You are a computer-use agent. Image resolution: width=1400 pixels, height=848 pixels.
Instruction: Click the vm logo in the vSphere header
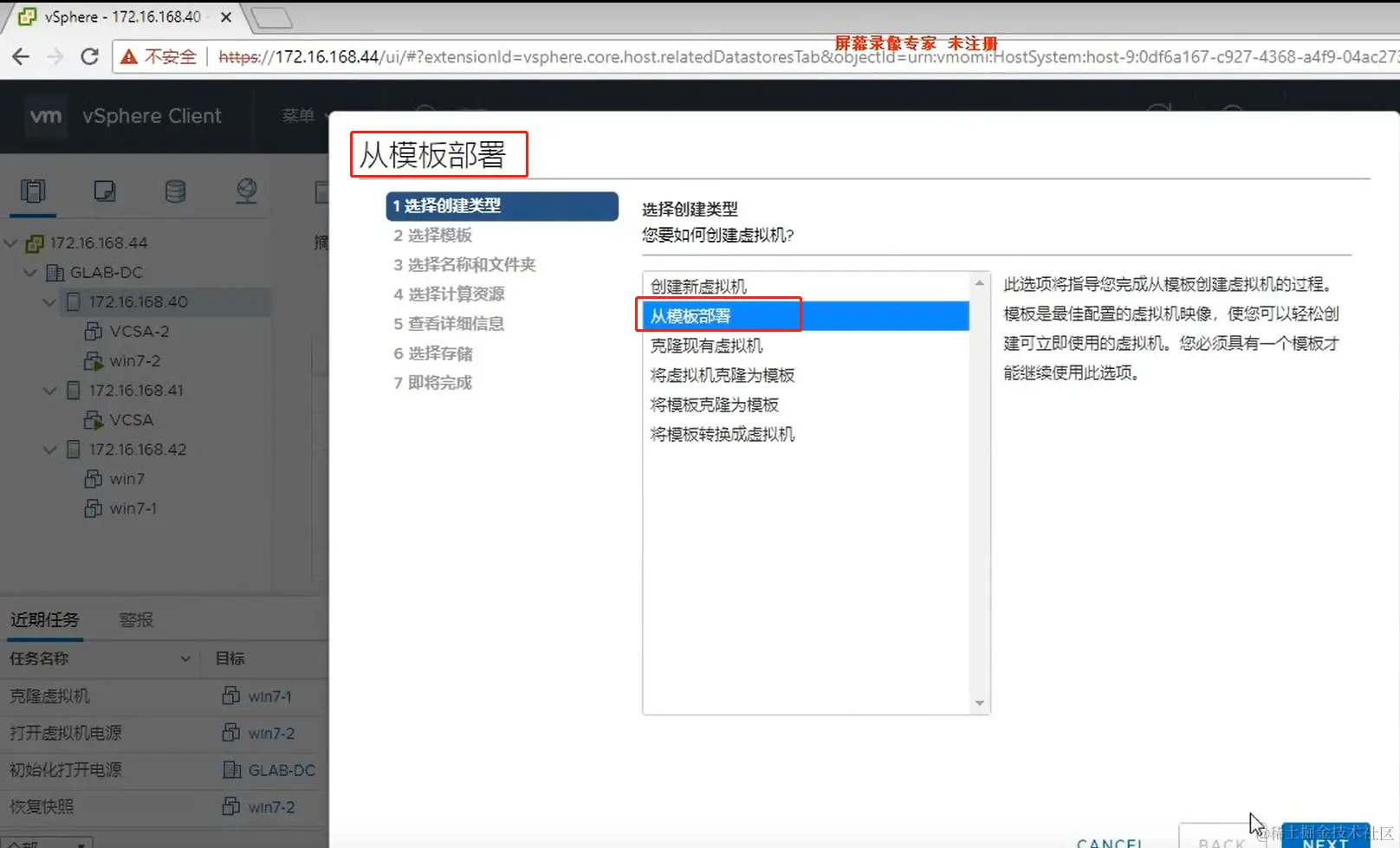tap(46, 116)
